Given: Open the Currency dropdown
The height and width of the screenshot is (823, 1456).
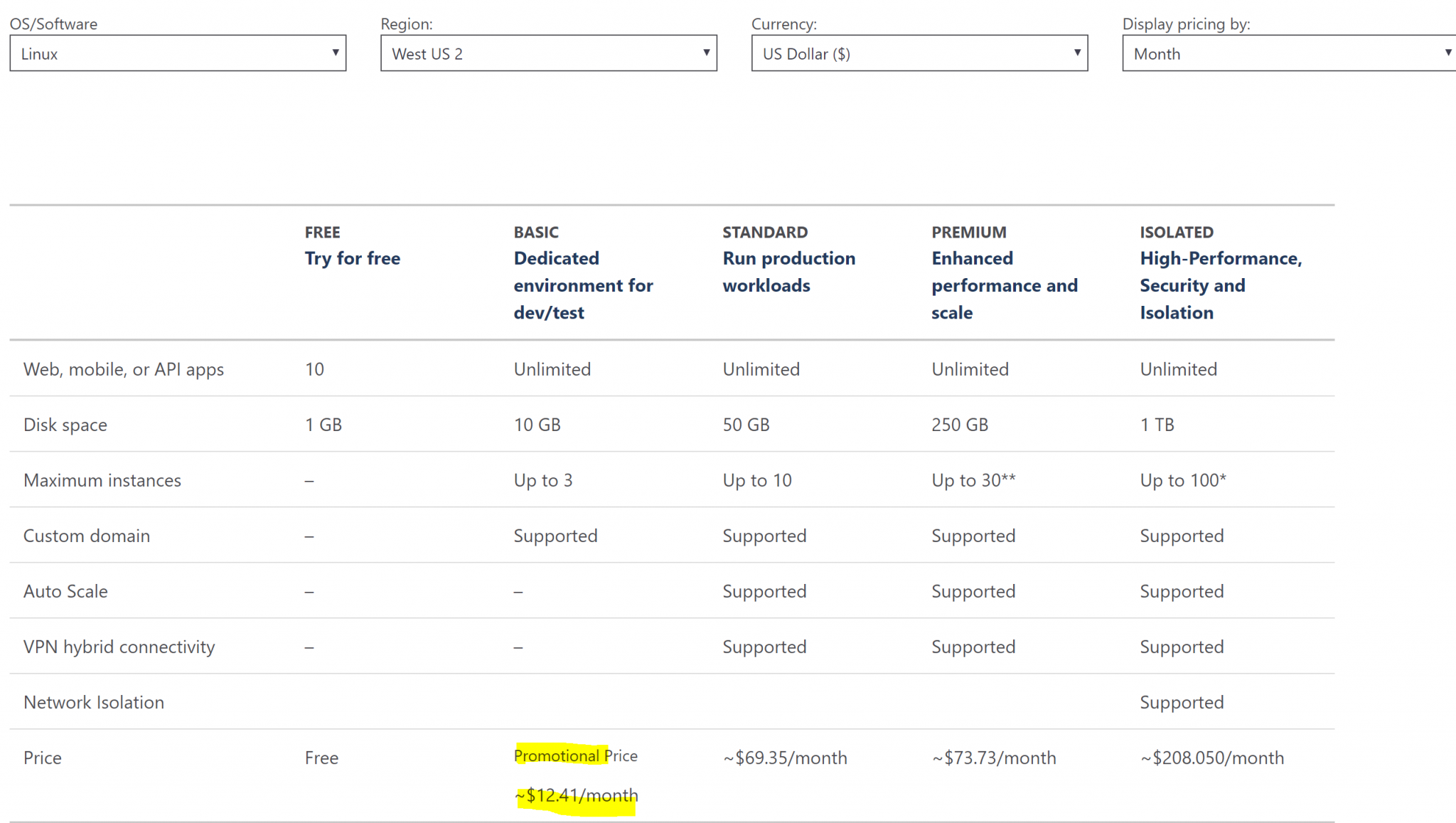Looking at the screenshot, I should 917,53.
